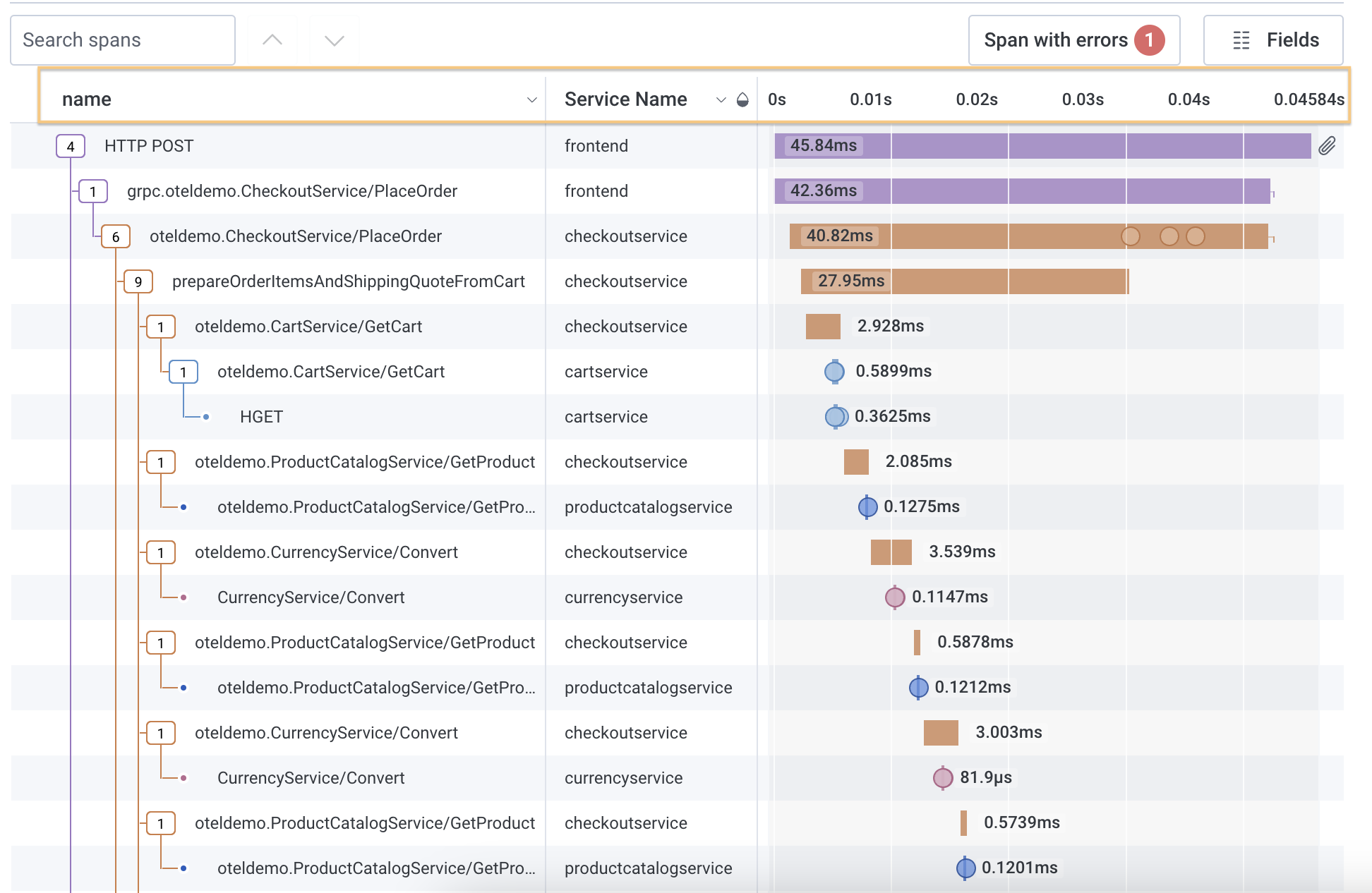Image resolution: width=1372 pixels, height=893 pixels.
Task: Go to next search result with down arrow
Action: (x=334, y=40)
